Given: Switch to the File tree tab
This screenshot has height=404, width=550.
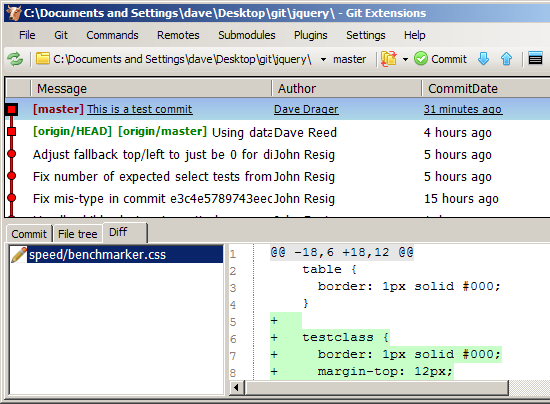Looking at the screenshot, I should tap(78, 234).
